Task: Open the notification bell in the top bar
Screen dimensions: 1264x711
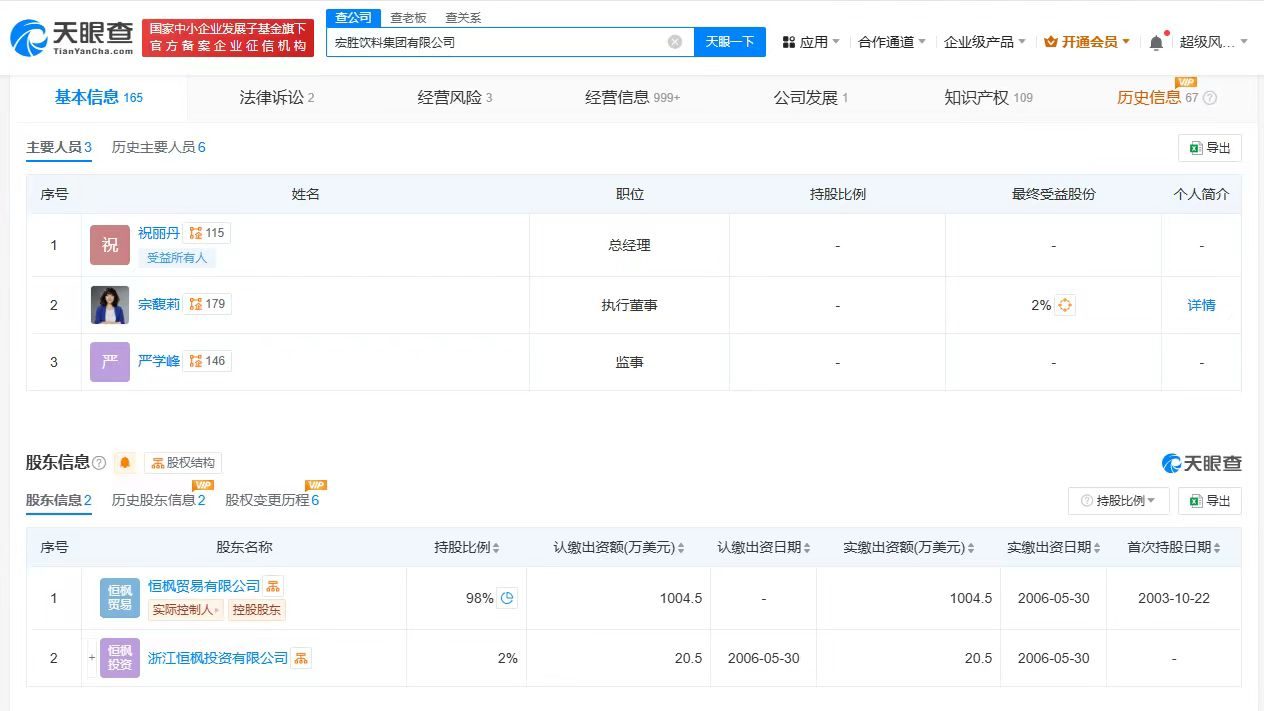Action: point(1157,41)
